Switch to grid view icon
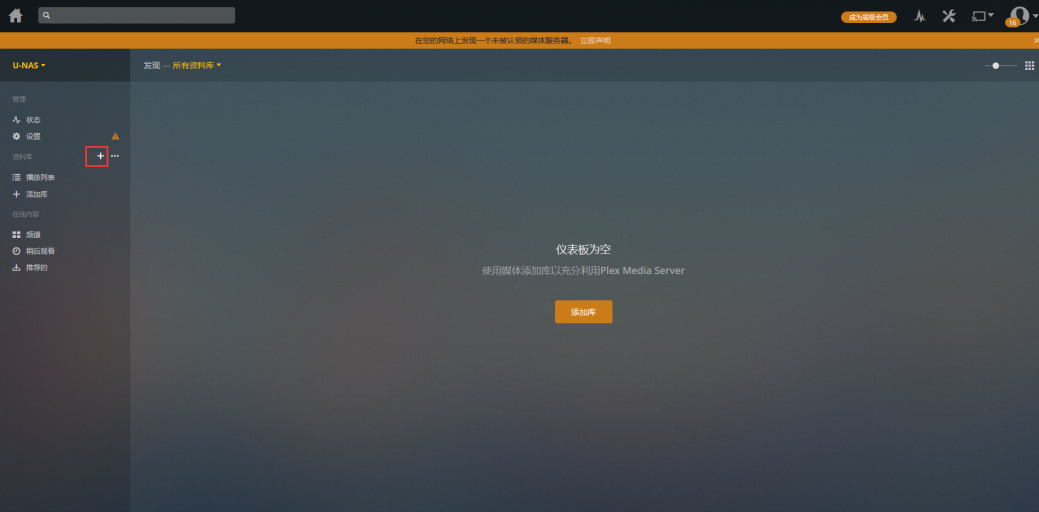Screen dimensions: 1039x512 click(x=1029, y=65)
